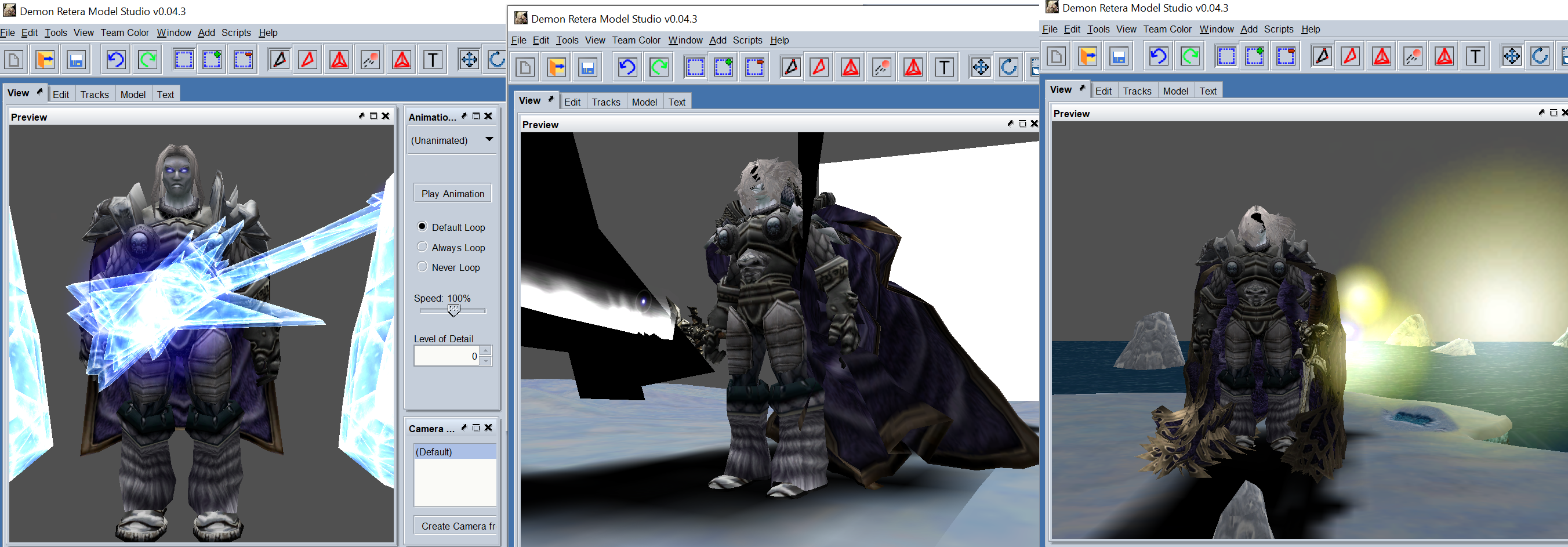This screenshot has width=1568, height=547.
Task: Redo with green arrow in left window
Action: (x=147, y=60)
